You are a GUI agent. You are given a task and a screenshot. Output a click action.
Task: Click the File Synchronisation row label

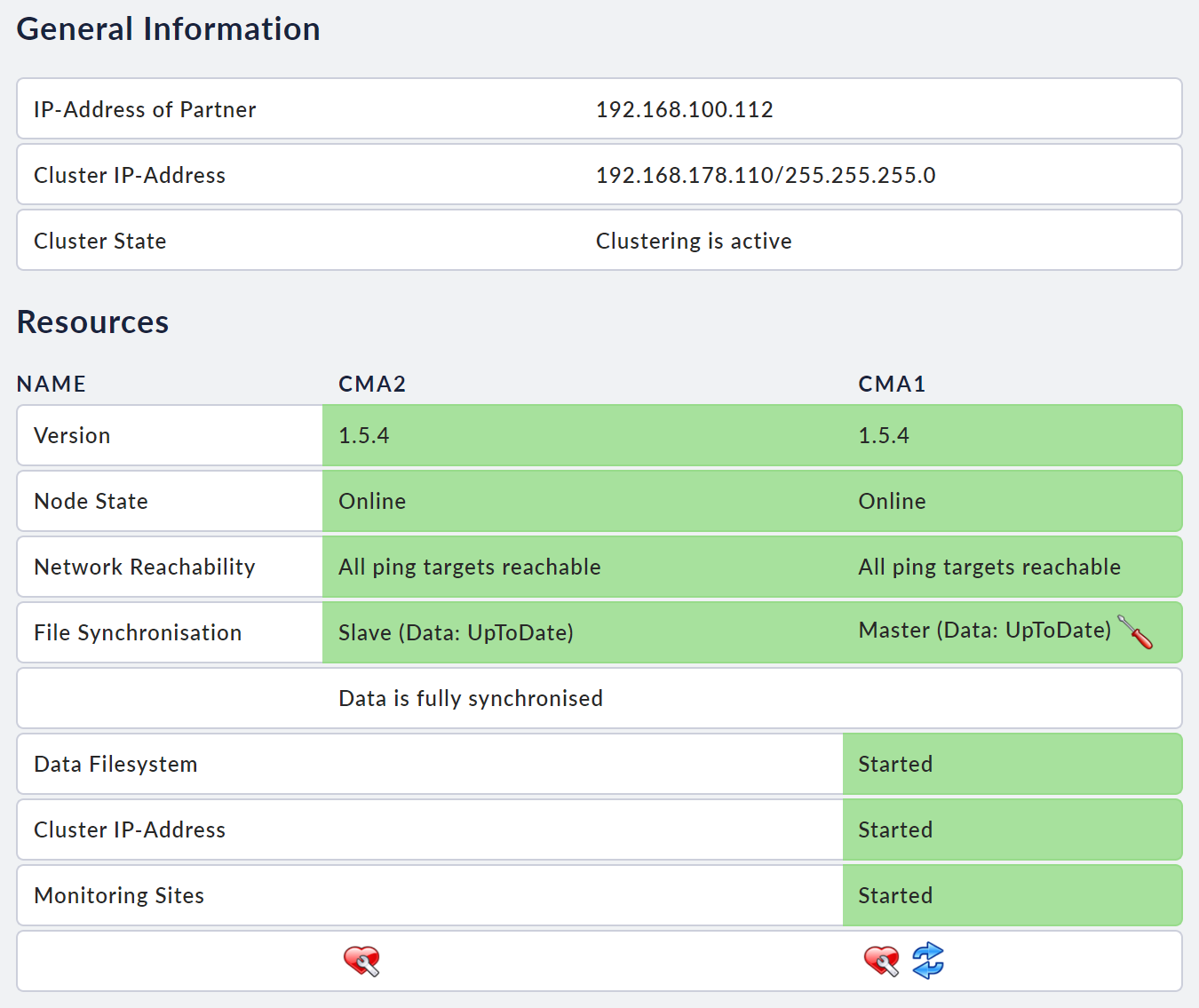coord(138,632)
